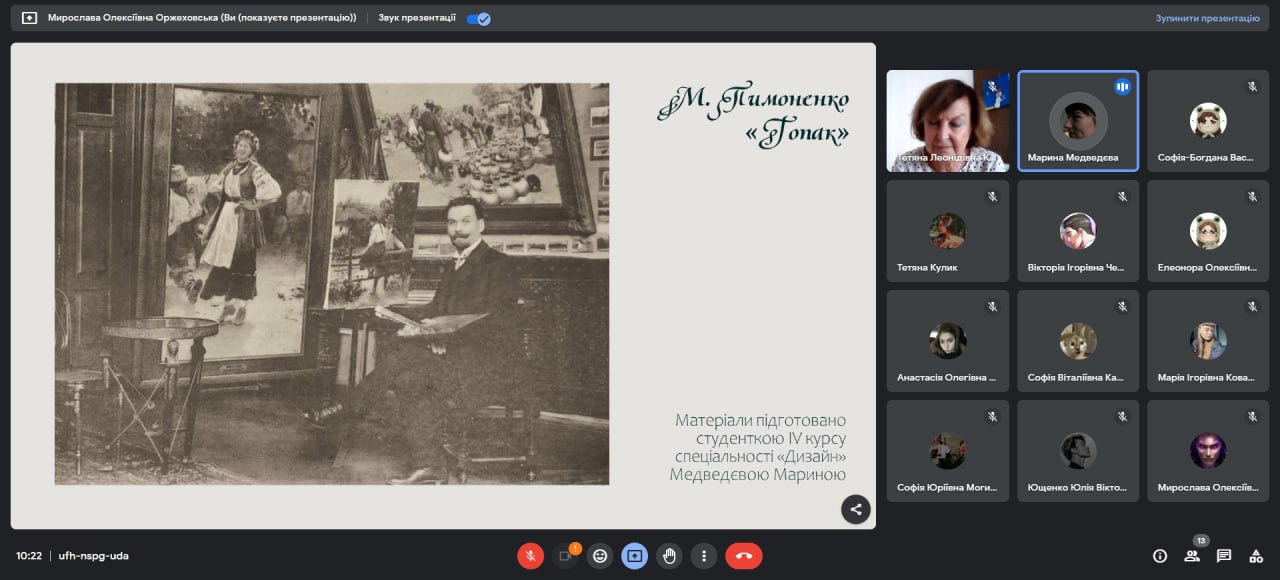Click the meeting code ufh-nspg-uda
Image resolution: width=1280 pixels, height=580 pixels.
pyautogui.click(x=94, y=556)
